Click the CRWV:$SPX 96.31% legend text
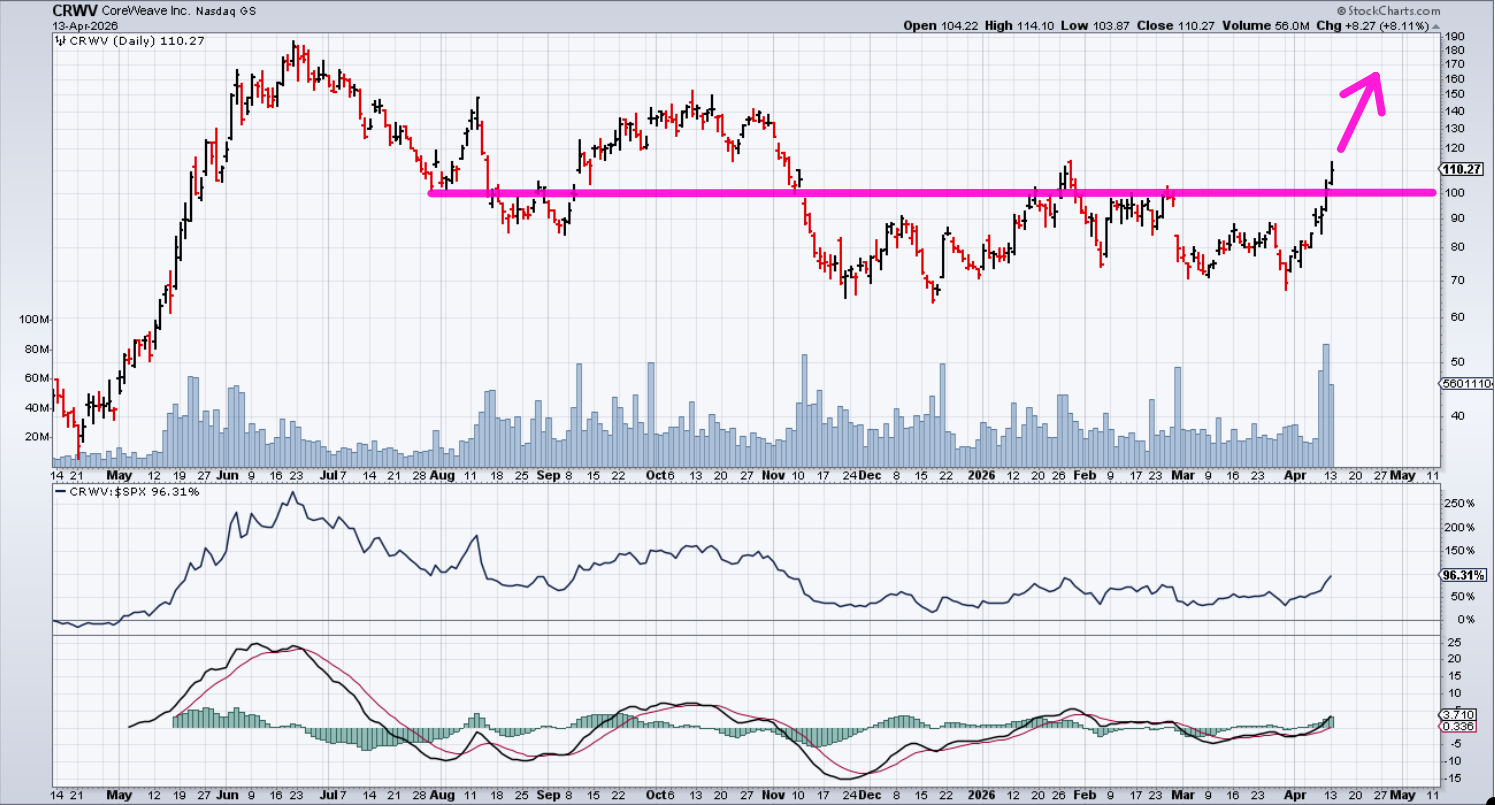Viewport: 1495px width, 805px height. pyautogui.click(x=133, y=492)
